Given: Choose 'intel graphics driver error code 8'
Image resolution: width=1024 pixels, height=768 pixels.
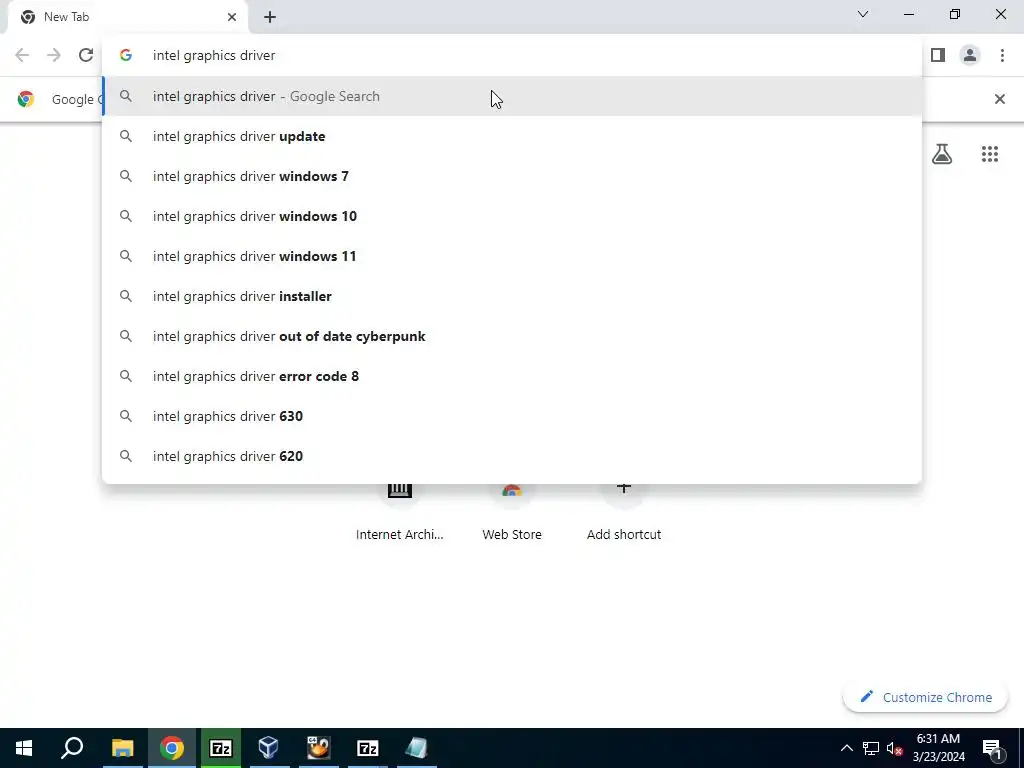Looking at the screenshot, I should 512,376.
